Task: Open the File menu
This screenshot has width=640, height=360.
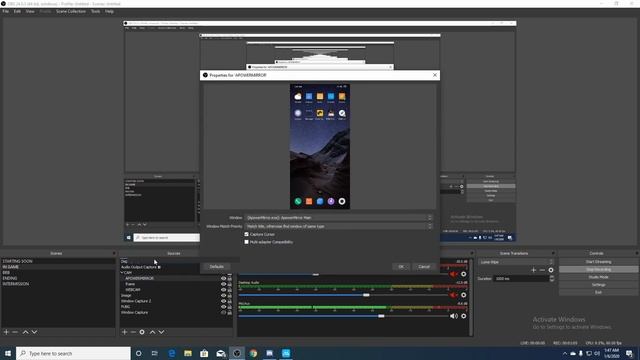Action: (6, 11)
